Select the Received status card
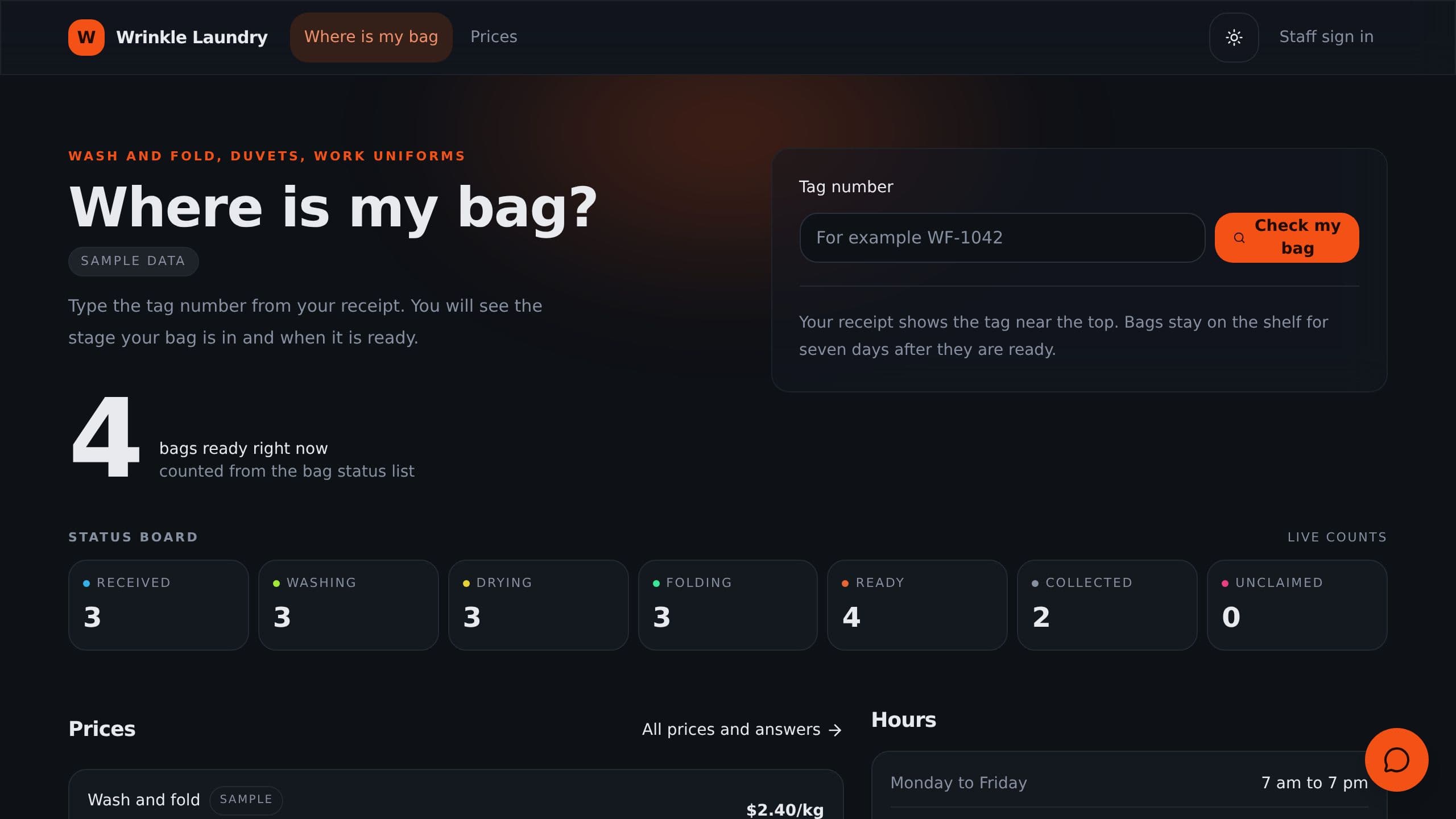This screenshot has width=1456, height=819. pos(159,605)
